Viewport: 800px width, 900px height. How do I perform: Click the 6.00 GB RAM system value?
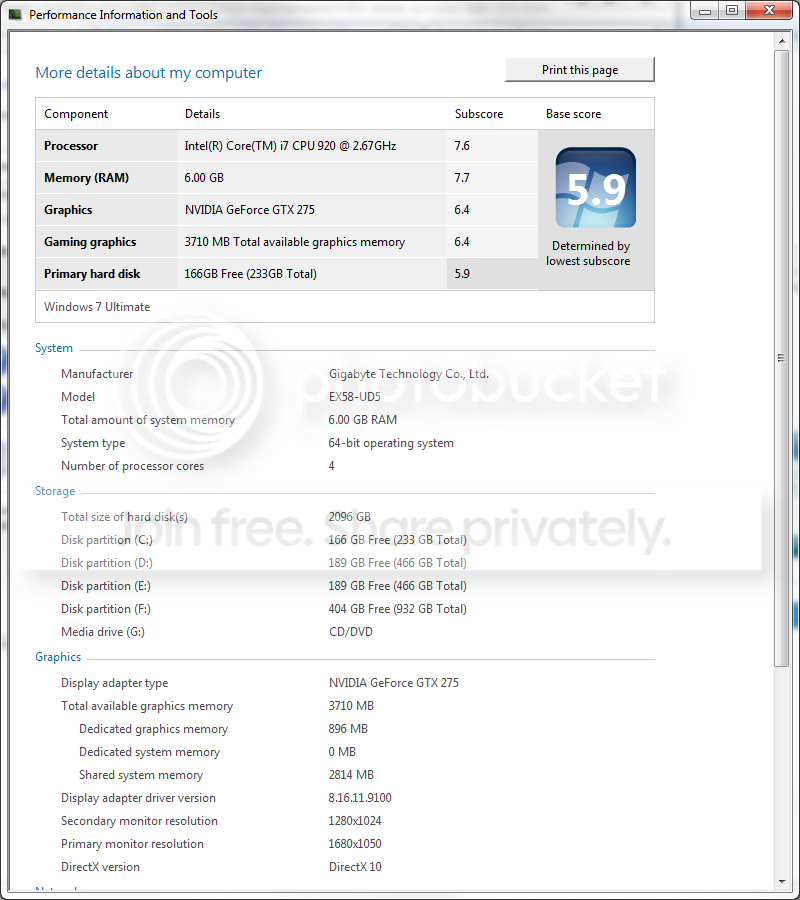click(x=363, y=420)
